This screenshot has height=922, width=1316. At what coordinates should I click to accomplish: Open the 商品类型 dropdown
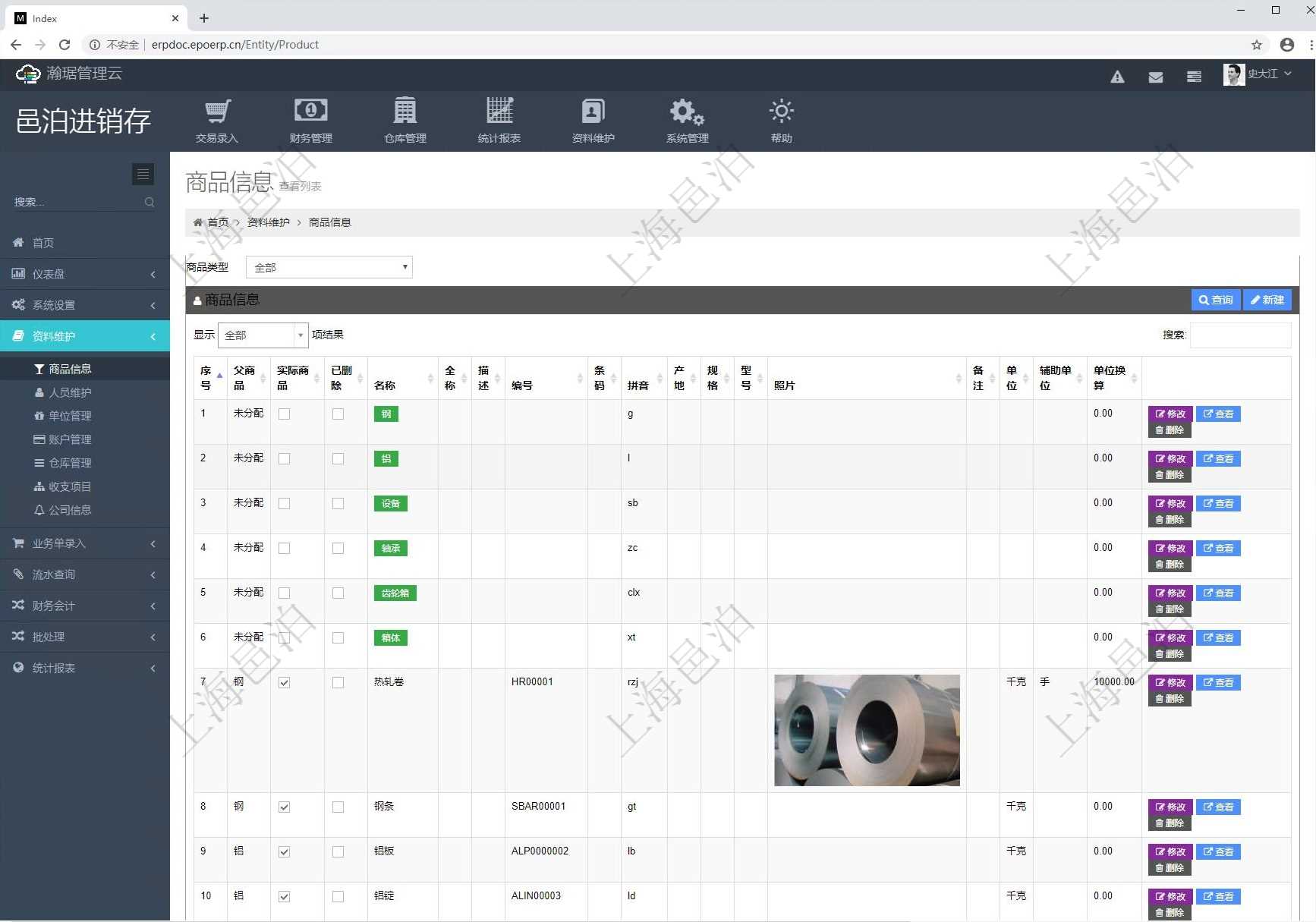(329, 267)
